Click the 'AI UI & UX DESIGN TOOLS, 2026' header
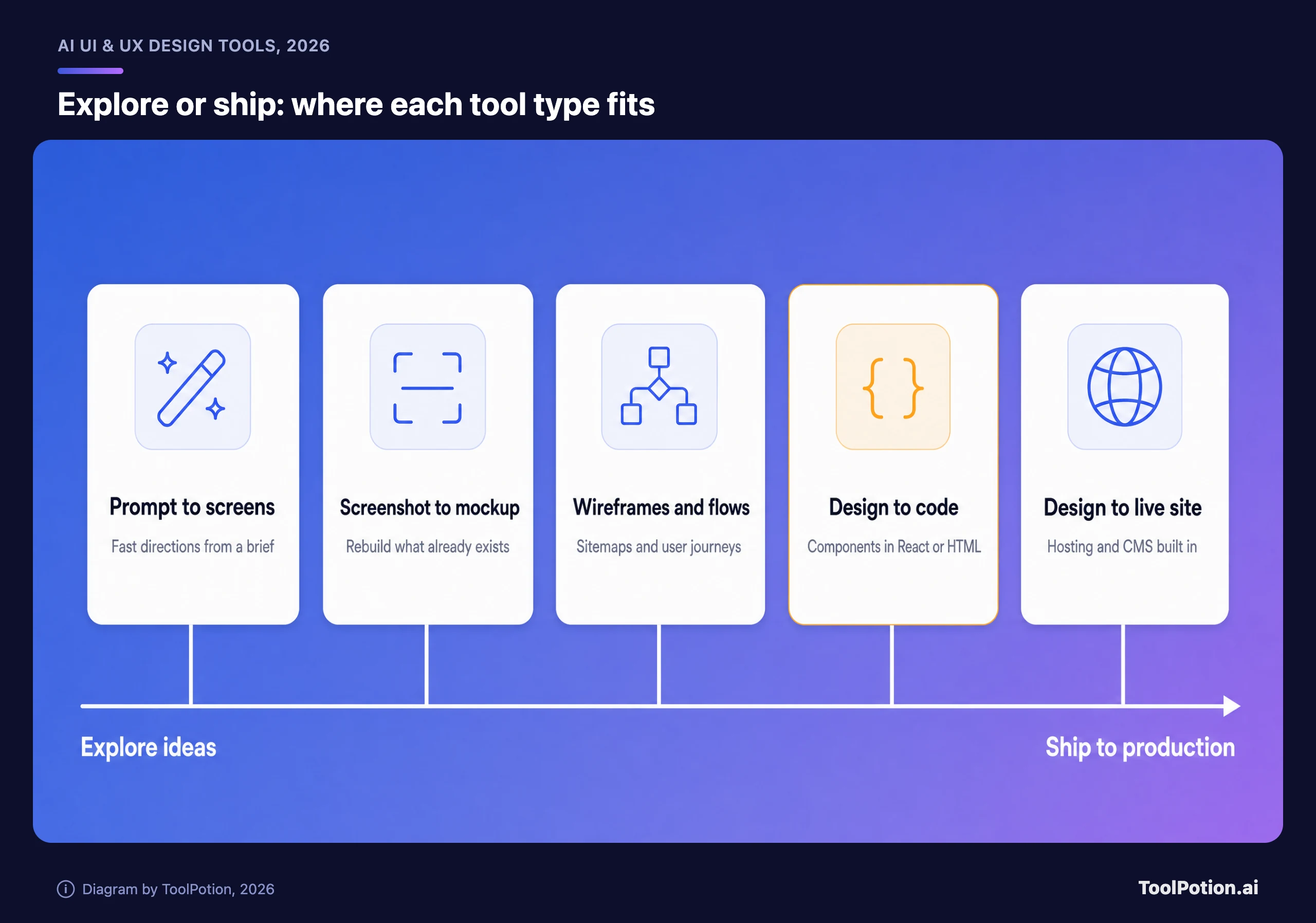 (x=194, y=46)
